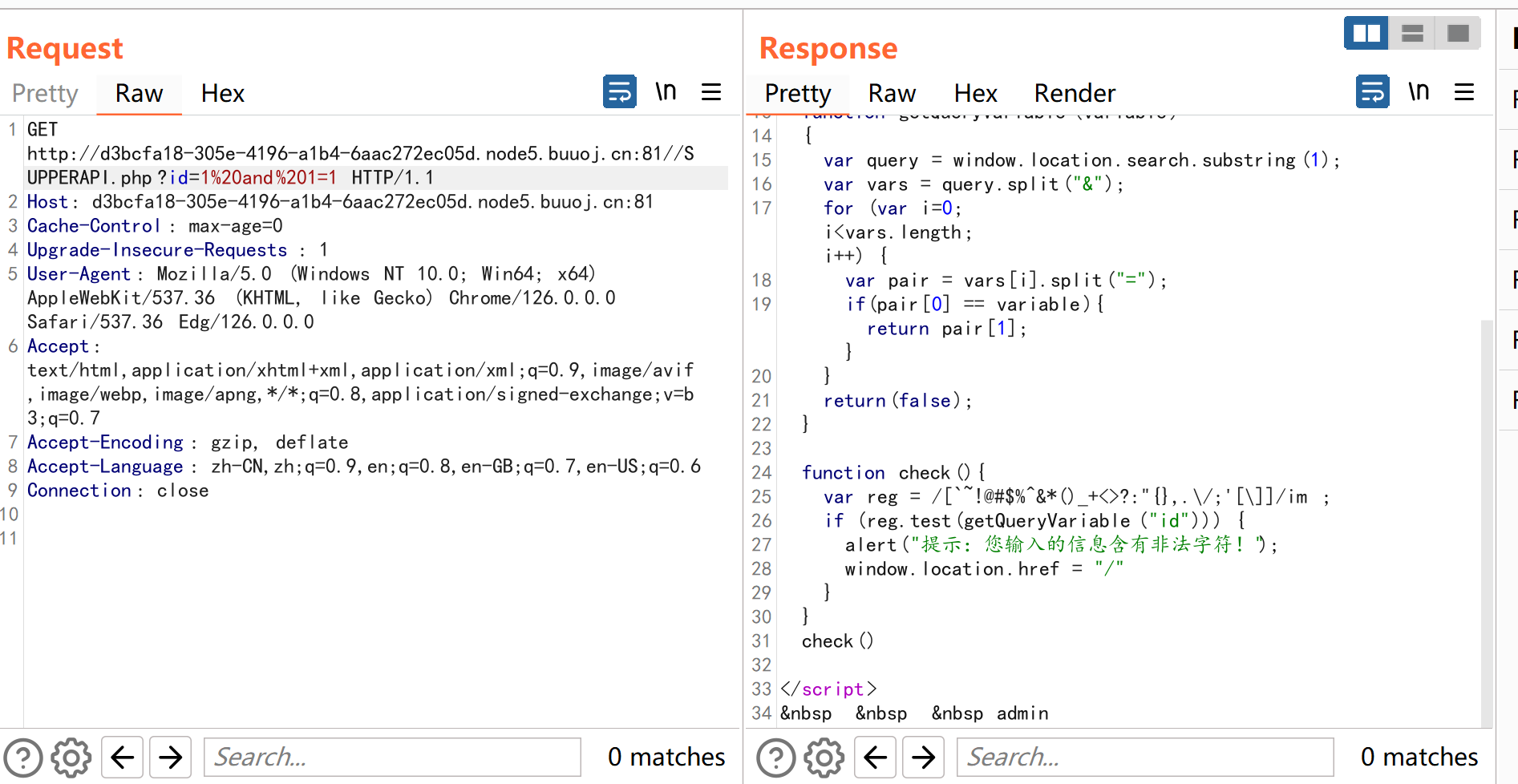This screenshot has height=784, width=1518.
Task: Go to next match in Response search
Action: (923, 757)
